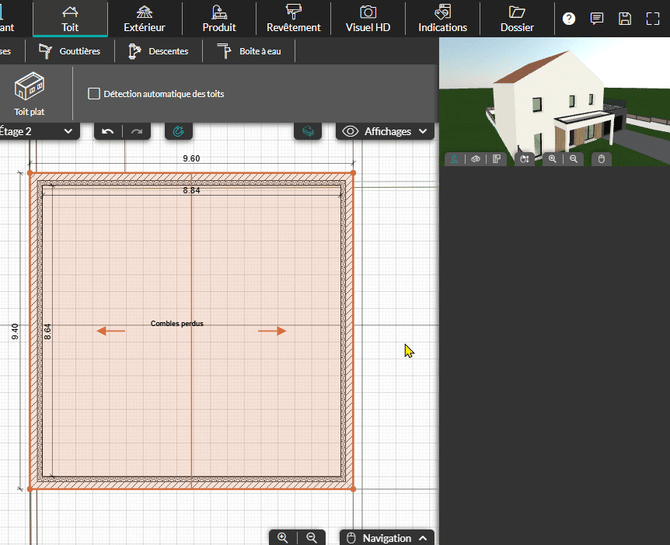Click the redo arrow button
Viewport: 670px width, 545px height.
tap(137, 131)
